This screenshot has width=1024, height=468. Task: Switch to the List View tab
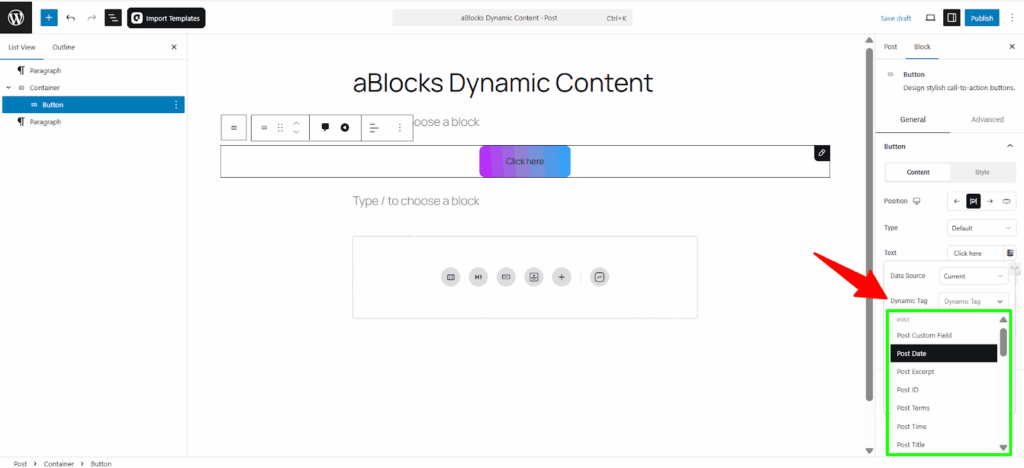pyautogui.click(x=22, y=47)
